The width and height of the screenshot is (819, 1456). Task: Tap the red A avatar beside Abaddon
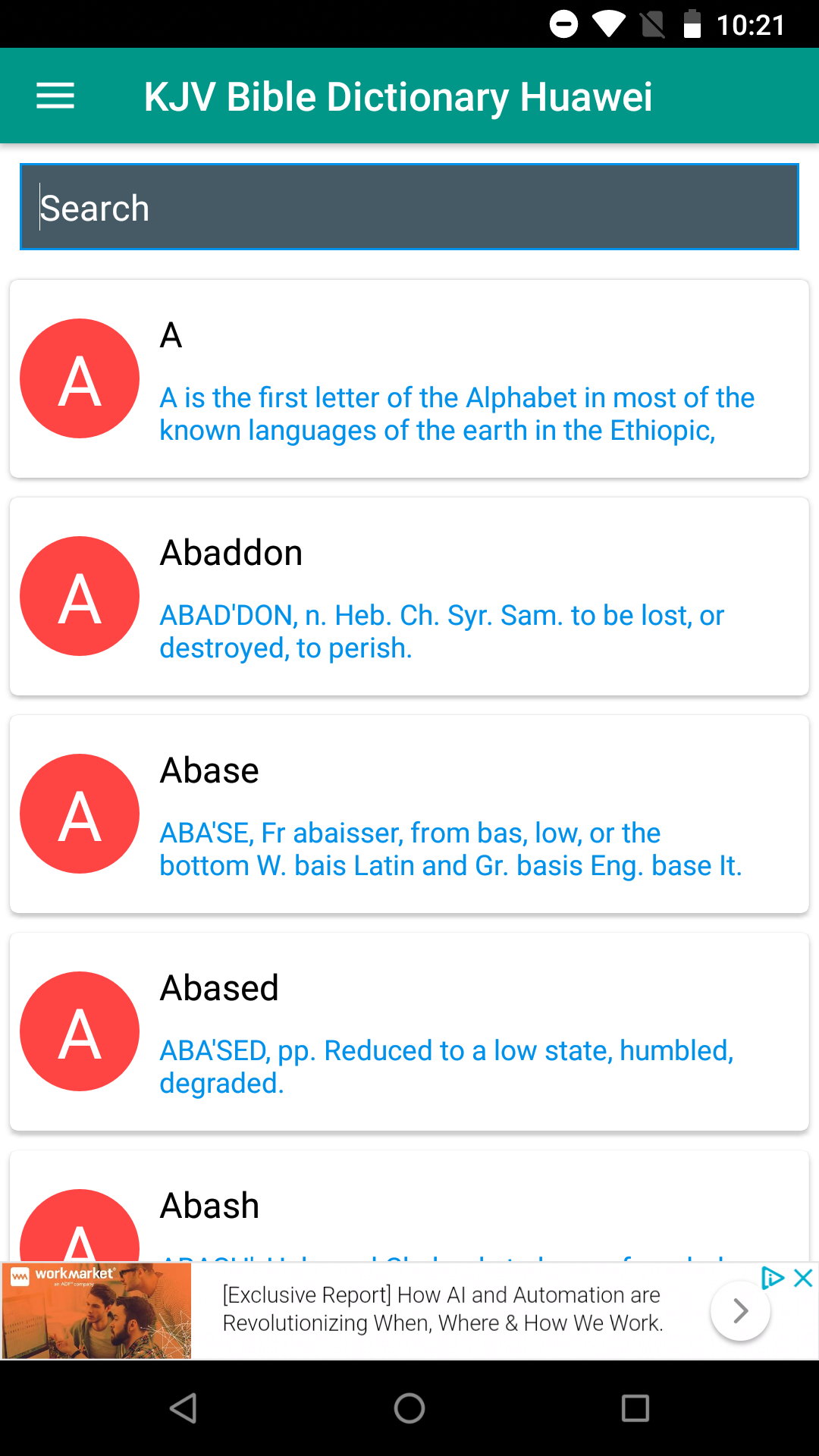[x=80, y=596]
